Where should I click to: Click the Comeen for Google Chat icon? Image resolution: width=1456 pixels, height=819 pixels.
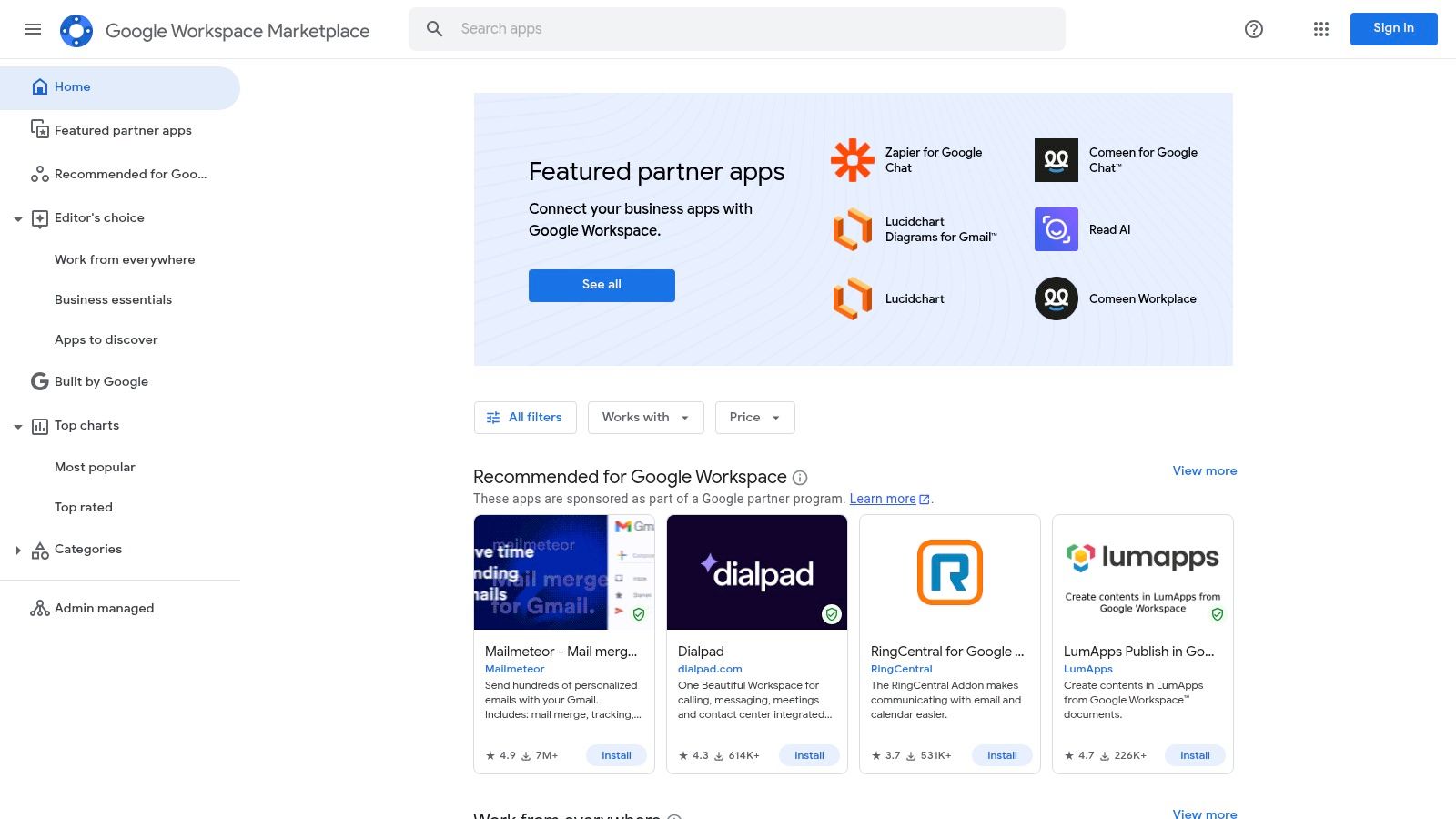[x=1056, y=159]
